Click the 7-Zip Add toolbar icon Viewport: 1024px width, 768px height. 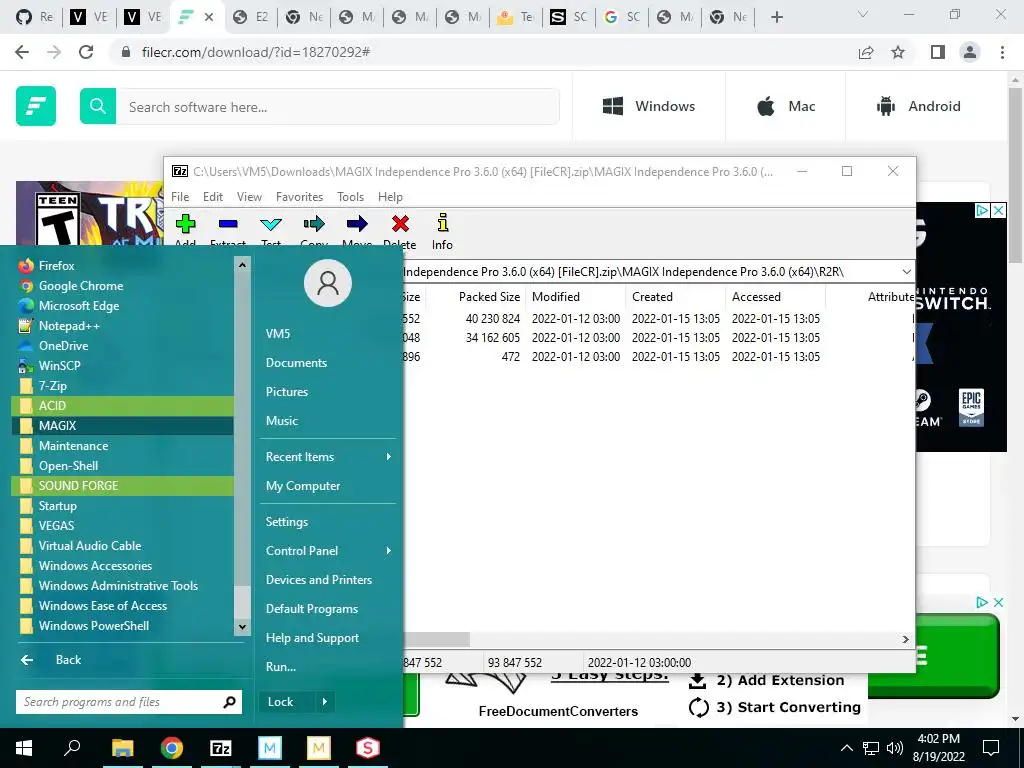[x=185, y=225]
